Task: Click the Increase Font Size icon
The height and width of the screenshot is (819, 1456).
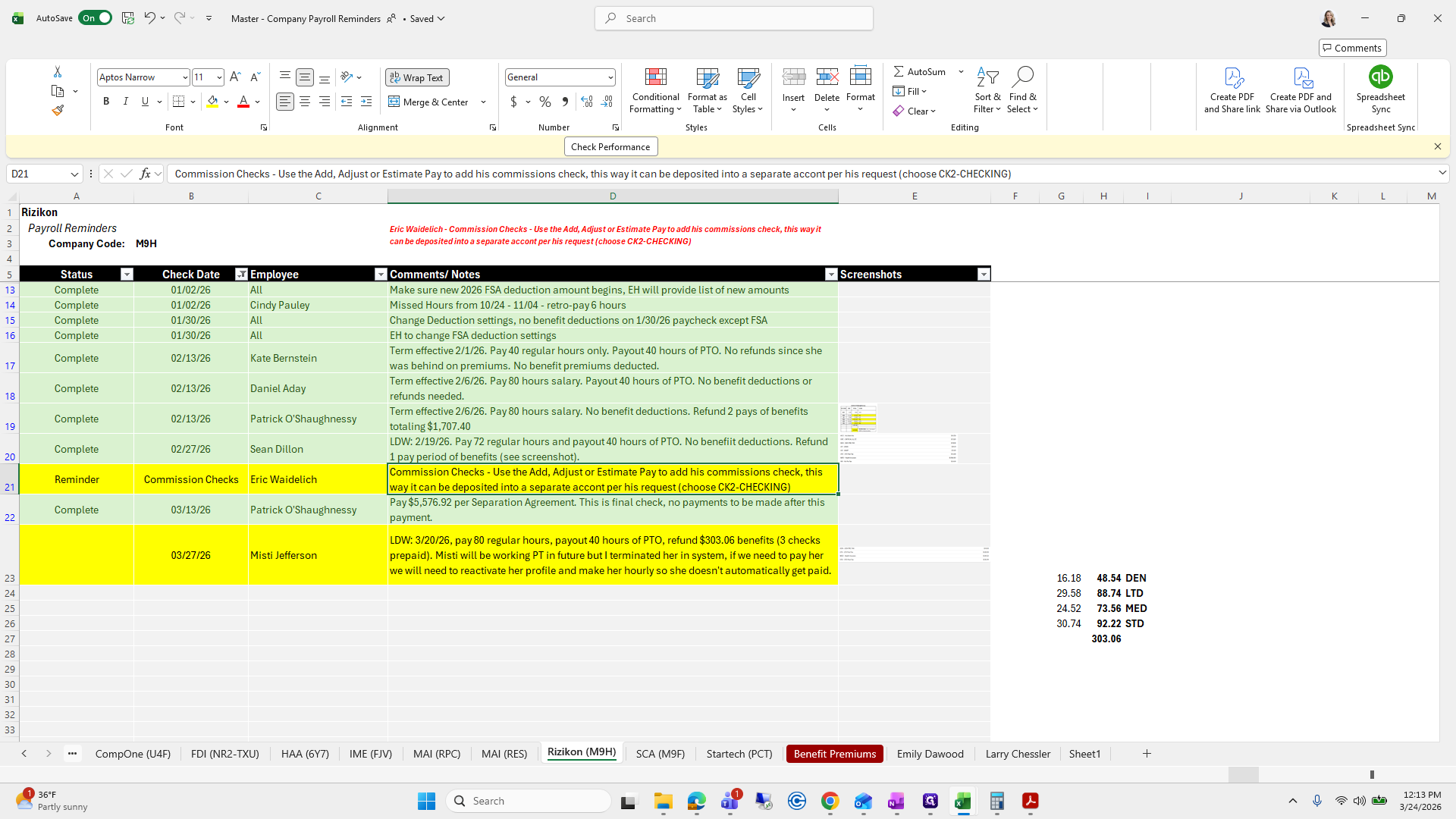Action: [x=235, y=77]
